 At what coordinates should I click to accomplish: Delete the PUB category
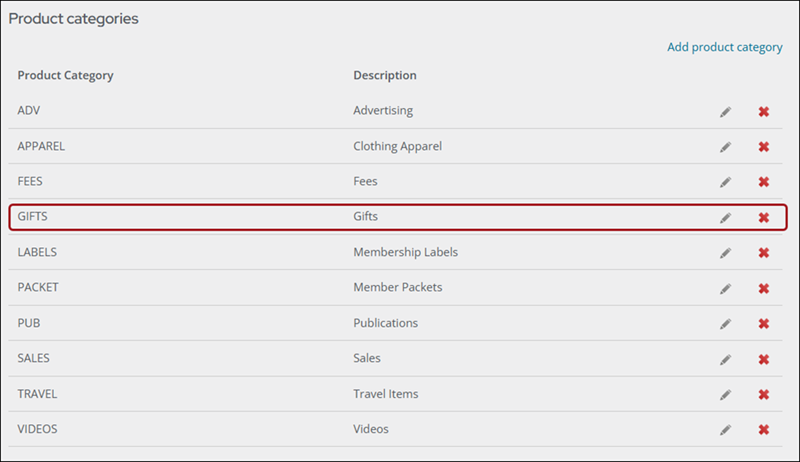tap(763, 324)
